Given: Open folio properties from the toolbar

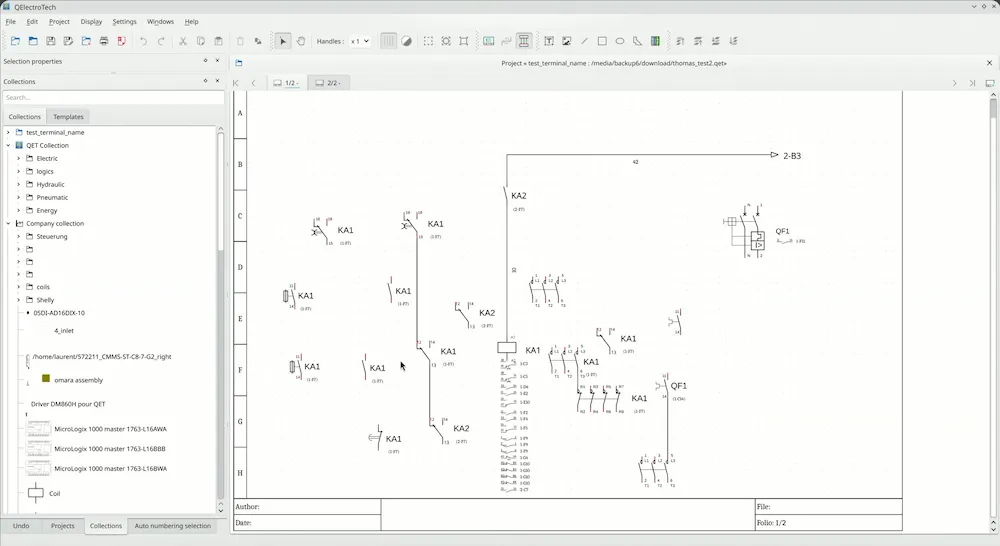Looking at the screenshot, I should point(489,41).
